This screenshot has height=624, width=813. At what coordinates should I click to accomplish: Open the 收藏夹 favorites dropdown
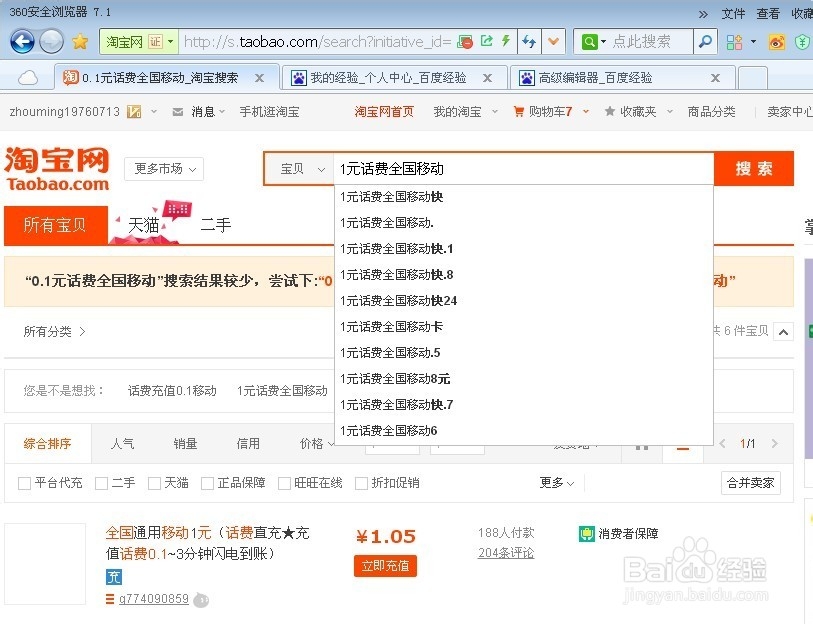click(638, 112)
